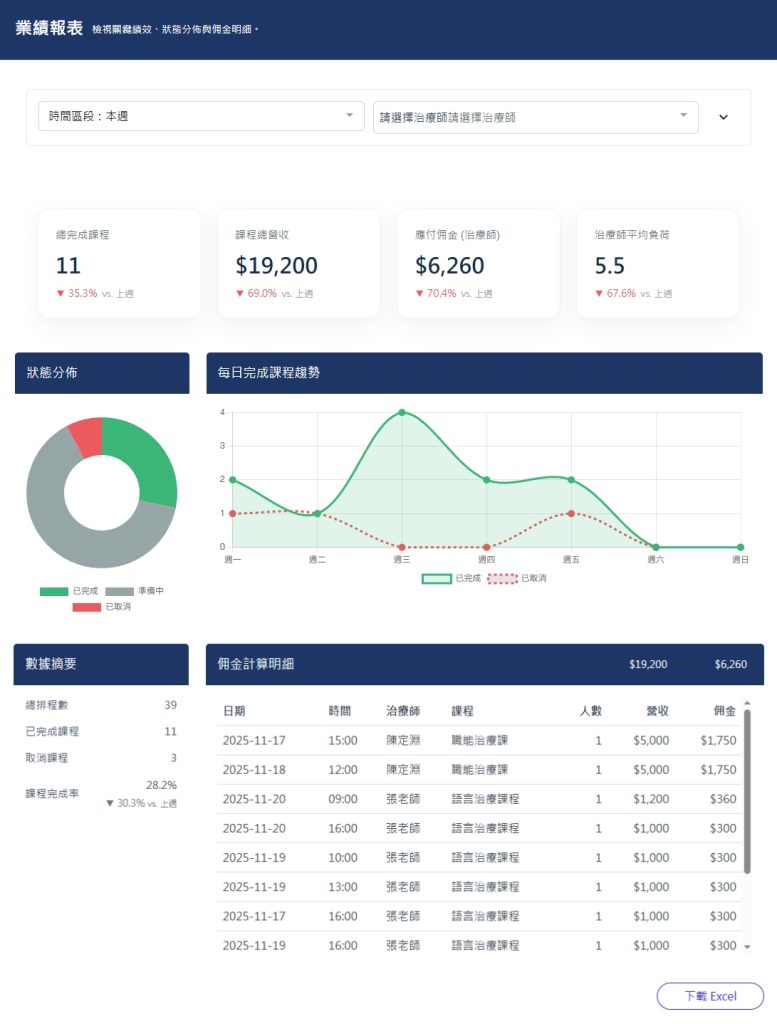The image size is (777, 1024).
Task: Toggle 已取消 series in trend chart legend
Action: [517, 578]
